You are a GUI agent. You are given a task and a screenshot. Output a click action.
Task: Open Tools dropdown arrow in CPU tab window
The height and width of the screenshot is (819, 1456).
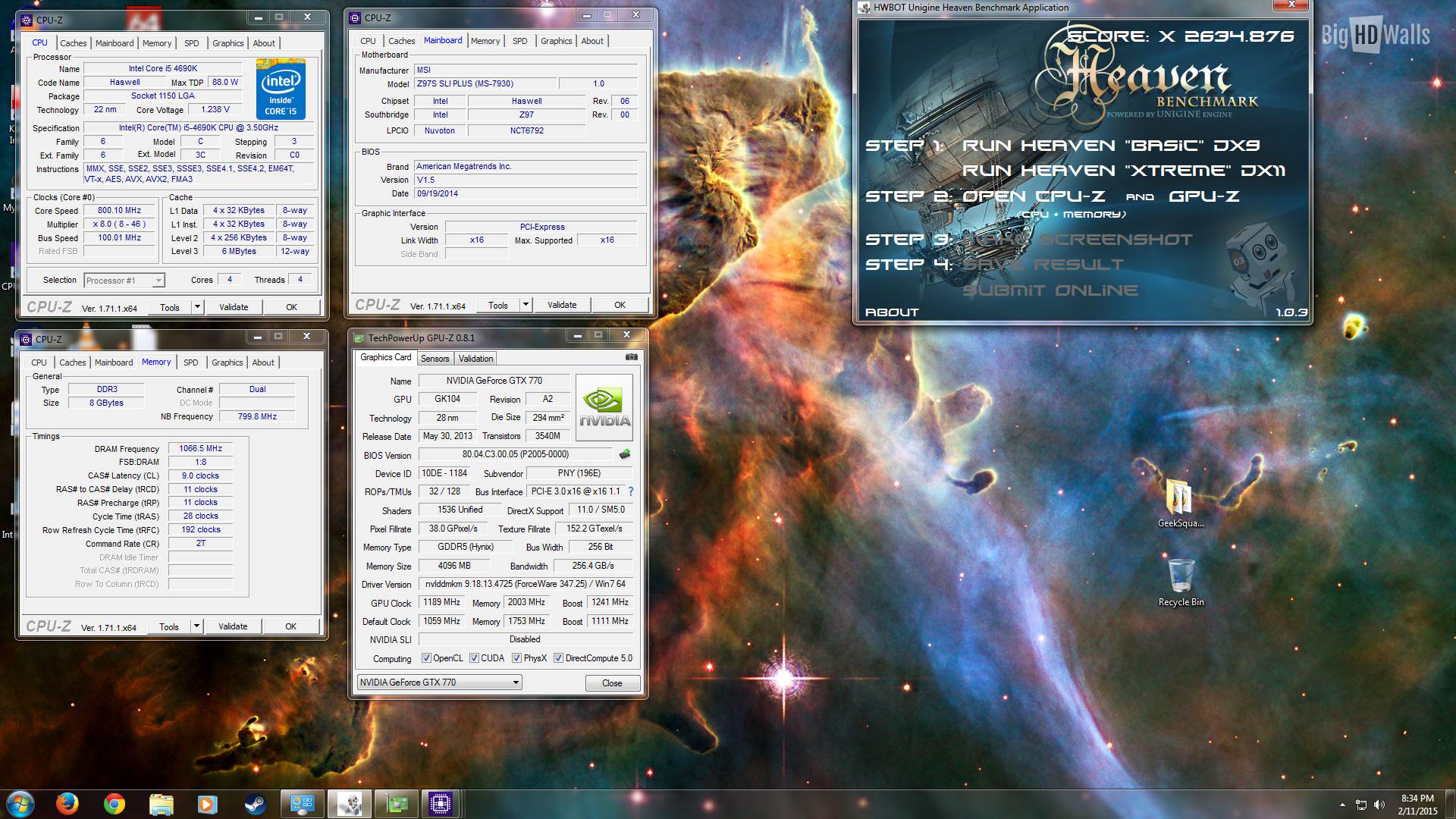point(197,307)
